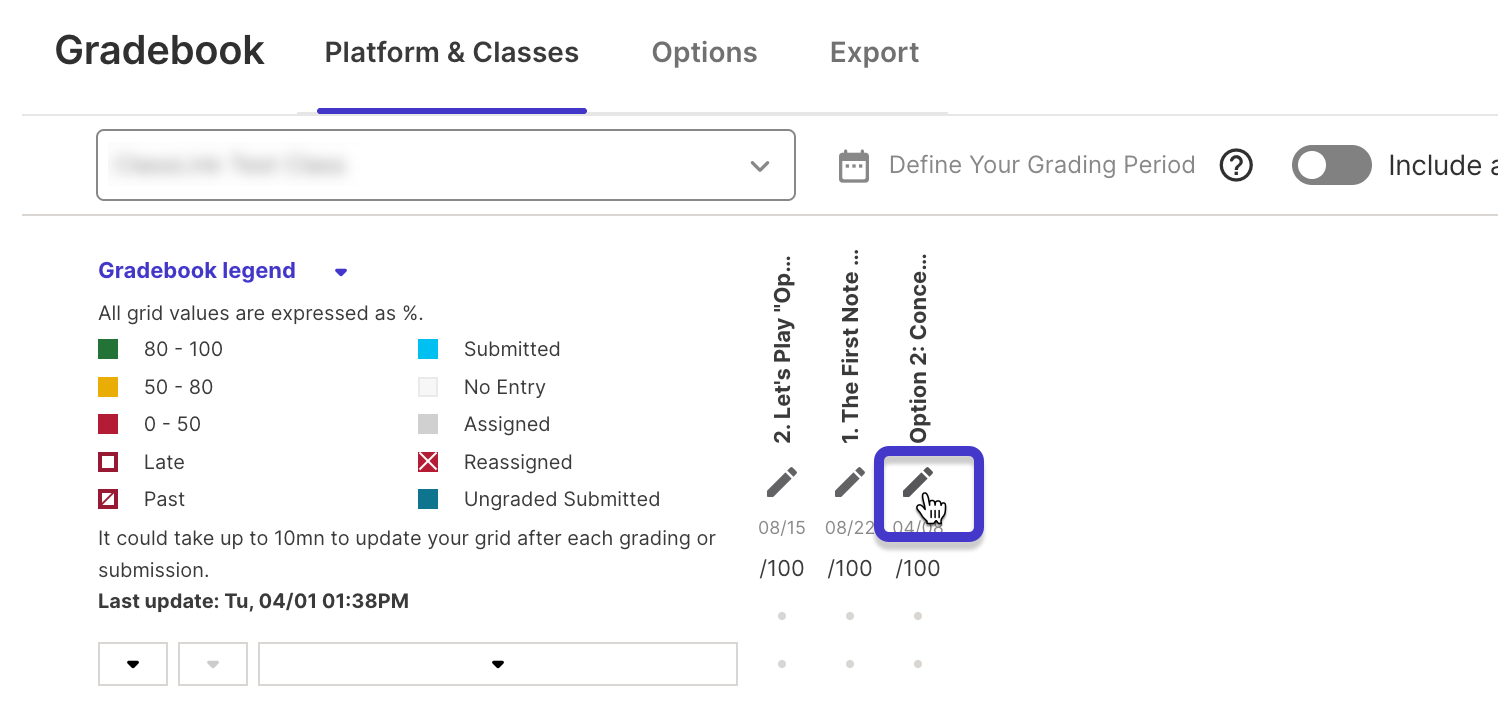Open the wide dropdown below the legend

tap(498, 664)
